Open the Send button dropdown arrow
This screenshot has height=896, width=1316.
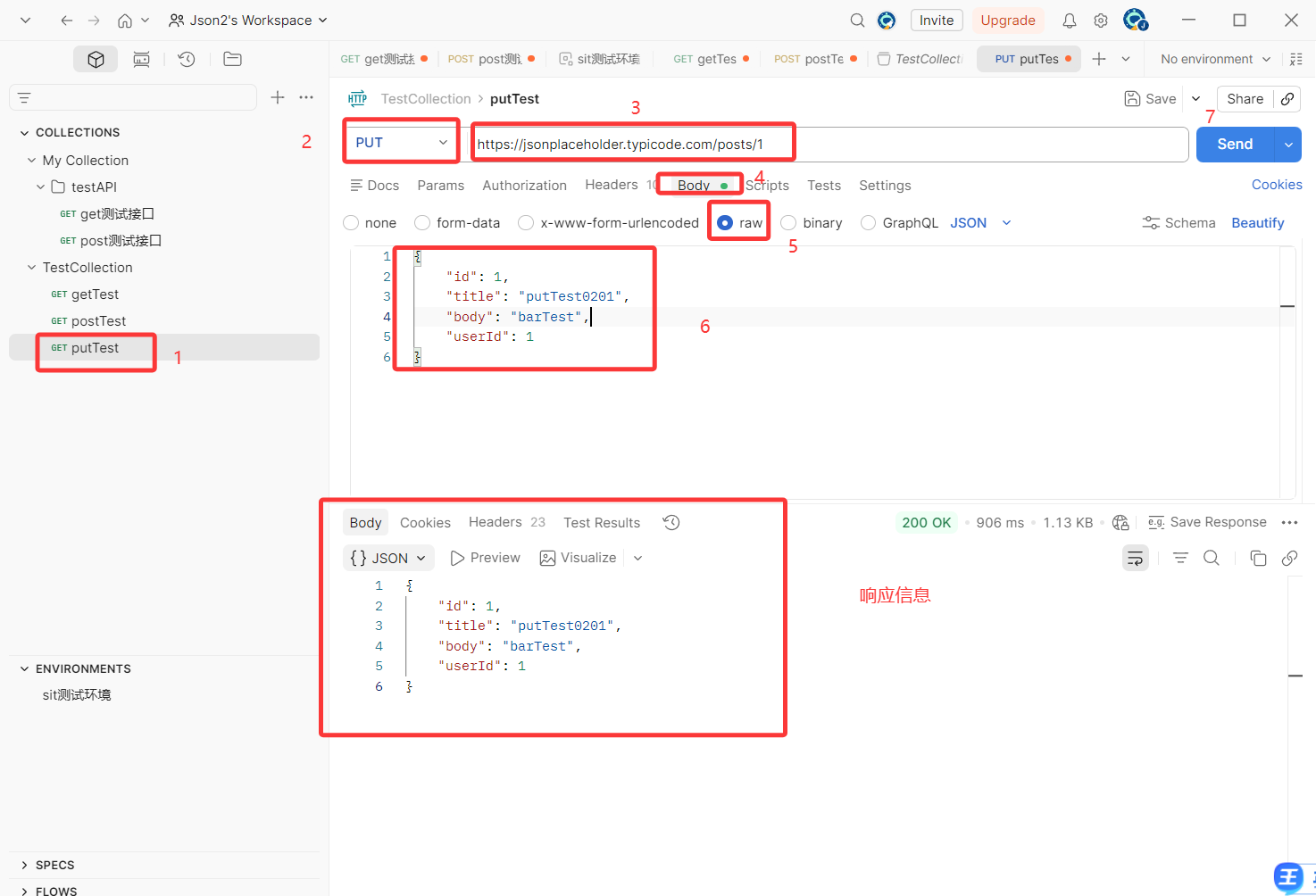(x=1288, y=144)
